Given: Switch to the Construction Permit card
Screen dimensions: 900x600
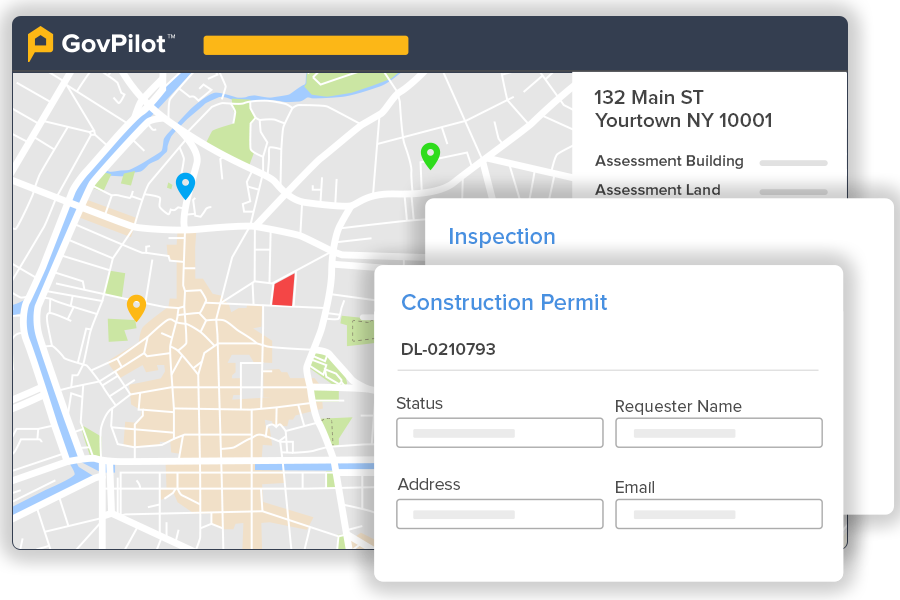Looking at the screenshot, I should (504, 302).
